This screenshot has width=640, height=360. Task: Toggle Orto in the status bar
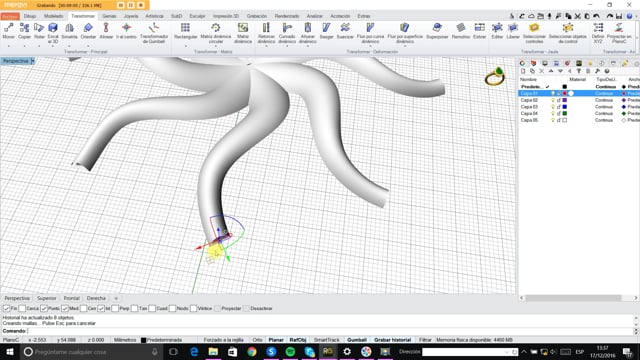[x=257, y=340]
